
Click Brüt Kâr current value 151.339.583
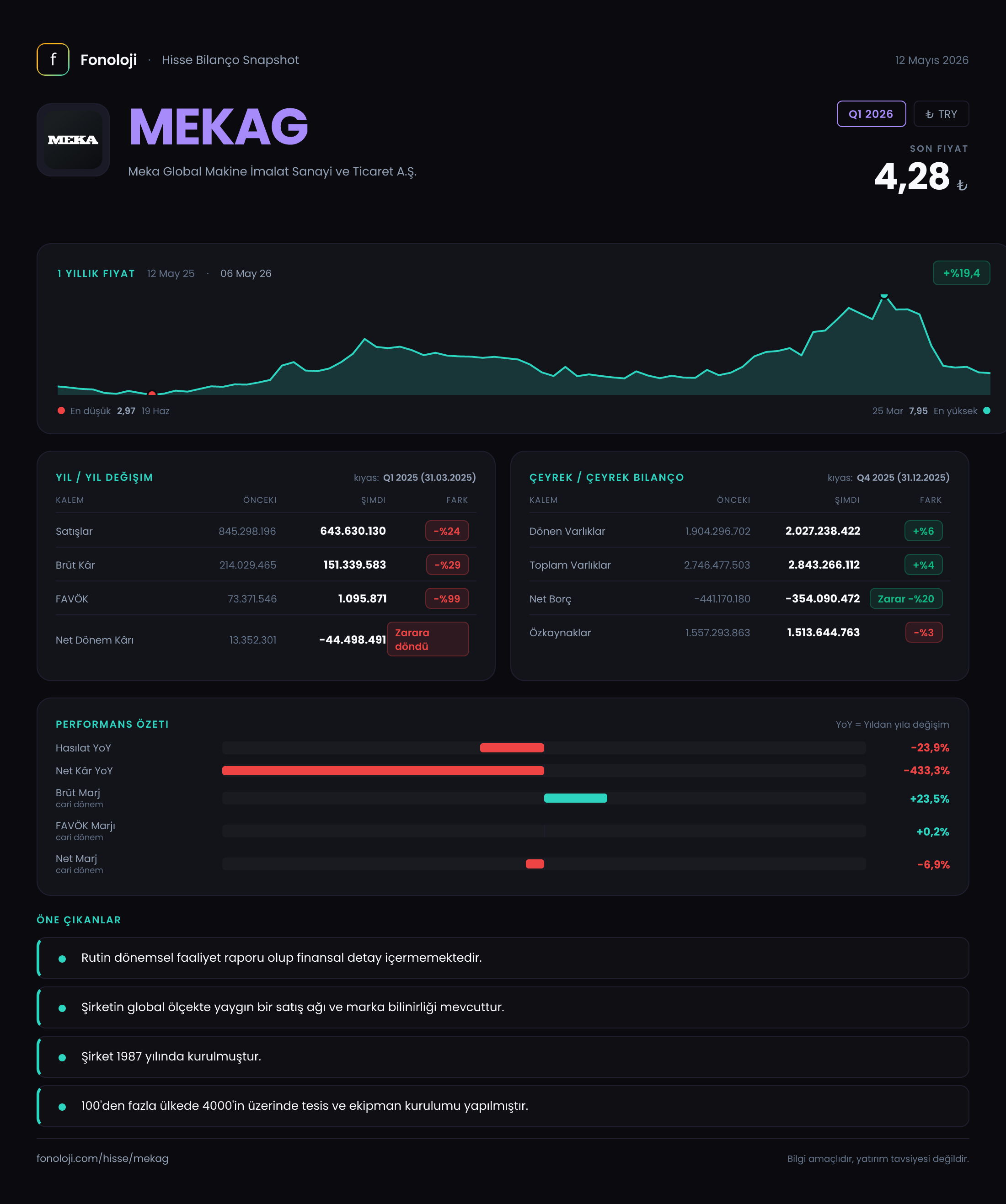tap(354, 565)
